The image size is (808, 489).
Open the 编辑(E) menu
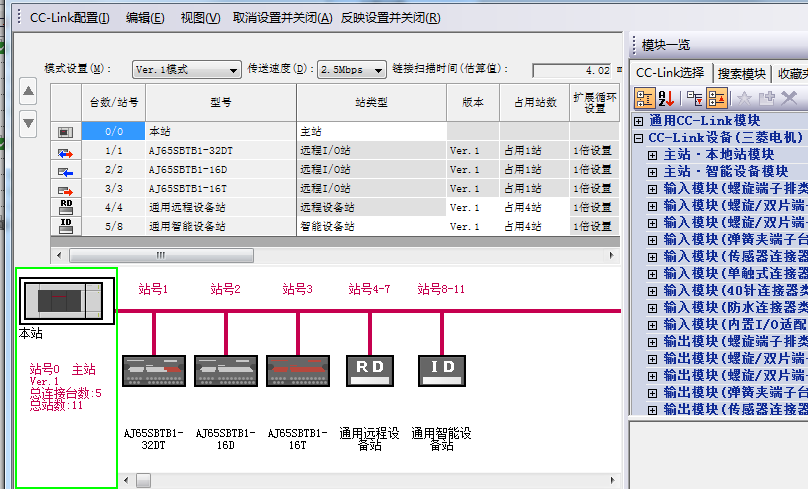click(x=145, y=18)
